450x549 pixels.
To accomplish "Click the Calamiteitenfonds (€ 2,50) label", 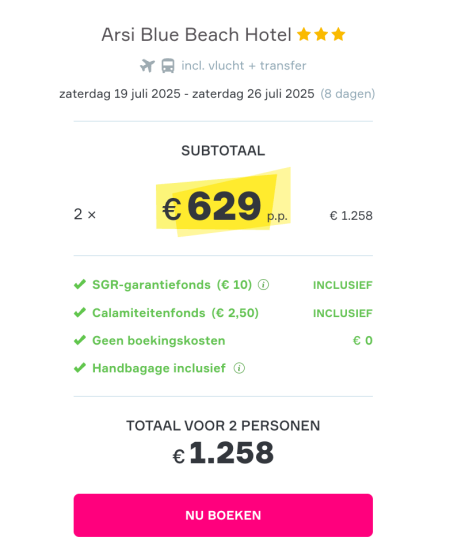I will pos(175,313).
